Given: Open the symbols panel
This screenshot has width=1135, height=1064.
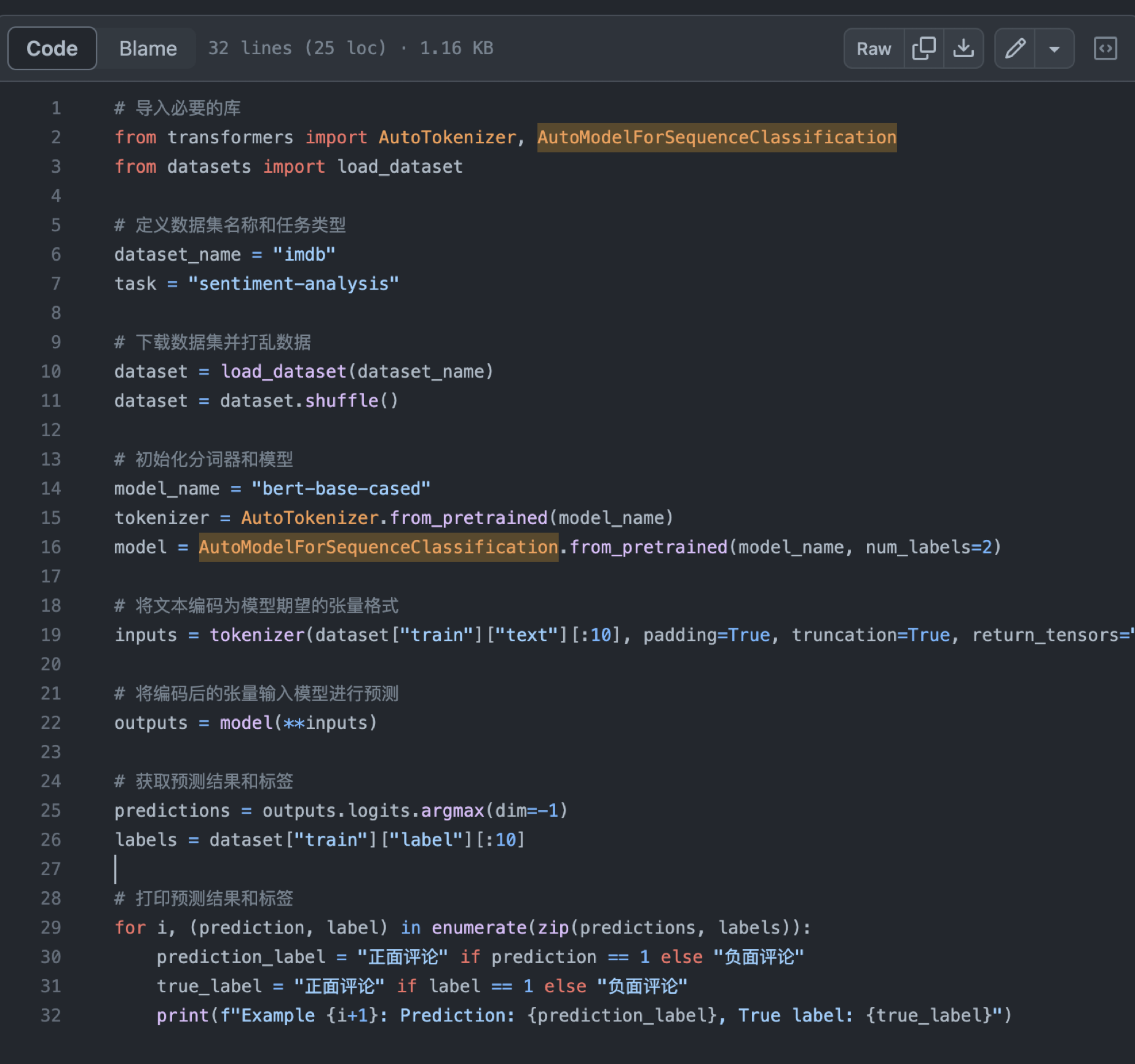Looking at the screenshot, I should tap(1105, 49).
